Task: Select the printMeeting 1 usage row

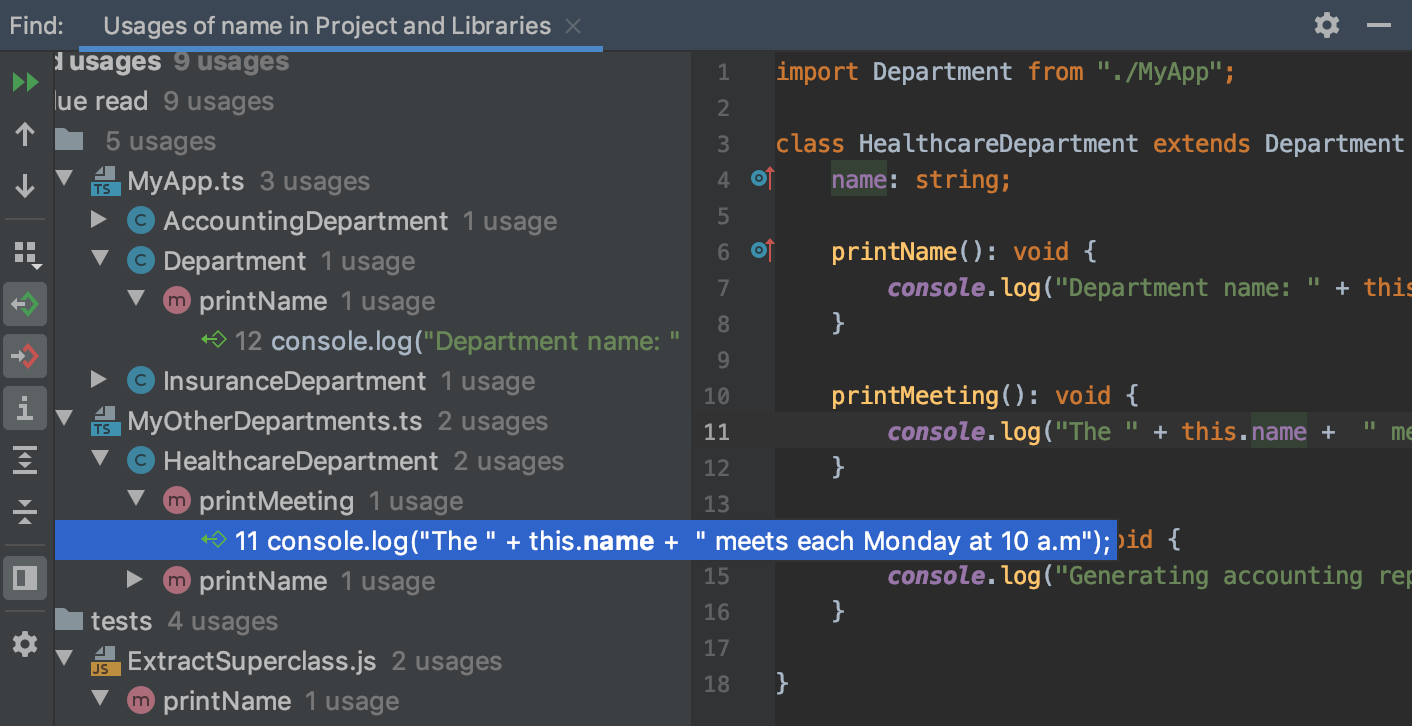Action: tap(373, 501)
